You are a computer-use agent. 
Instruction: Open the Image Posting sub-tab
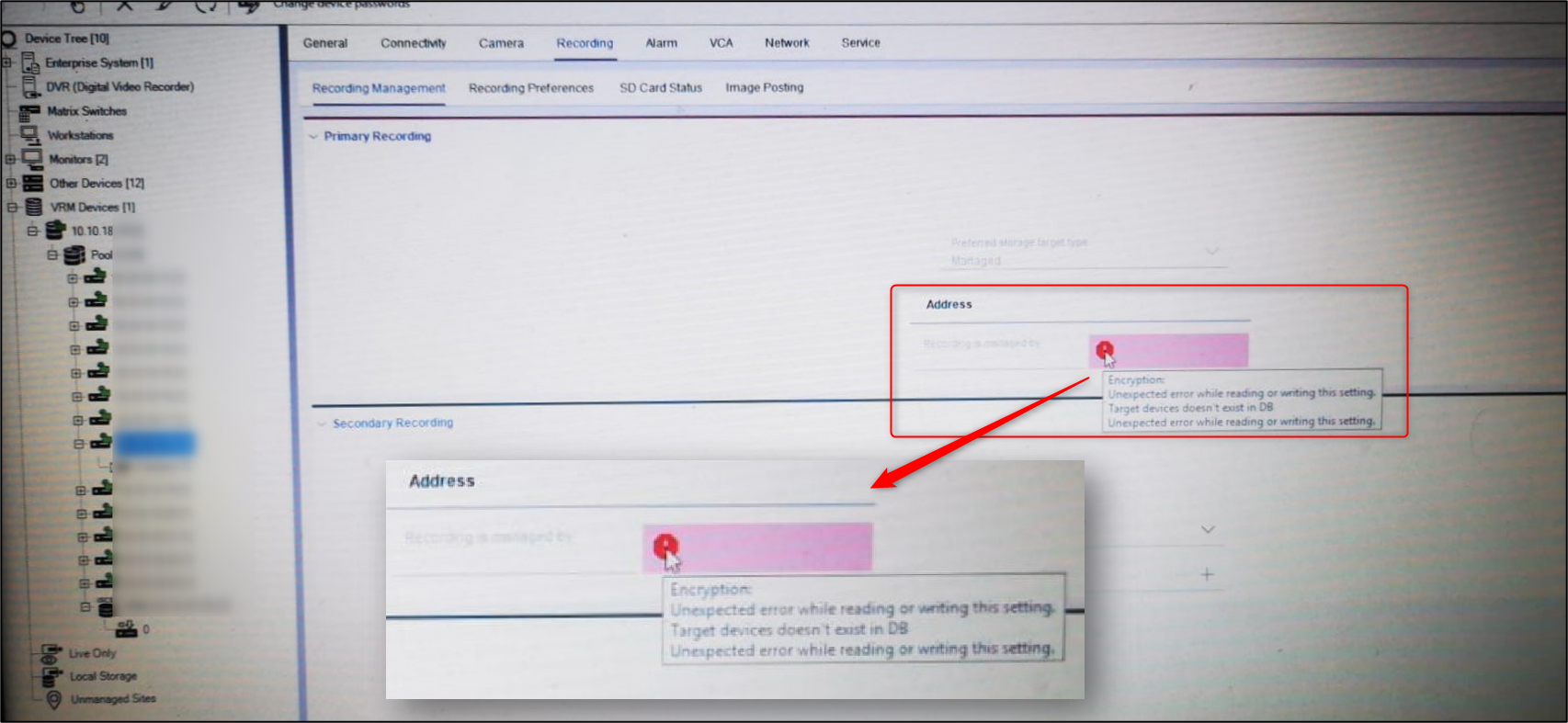pos(765,87)
